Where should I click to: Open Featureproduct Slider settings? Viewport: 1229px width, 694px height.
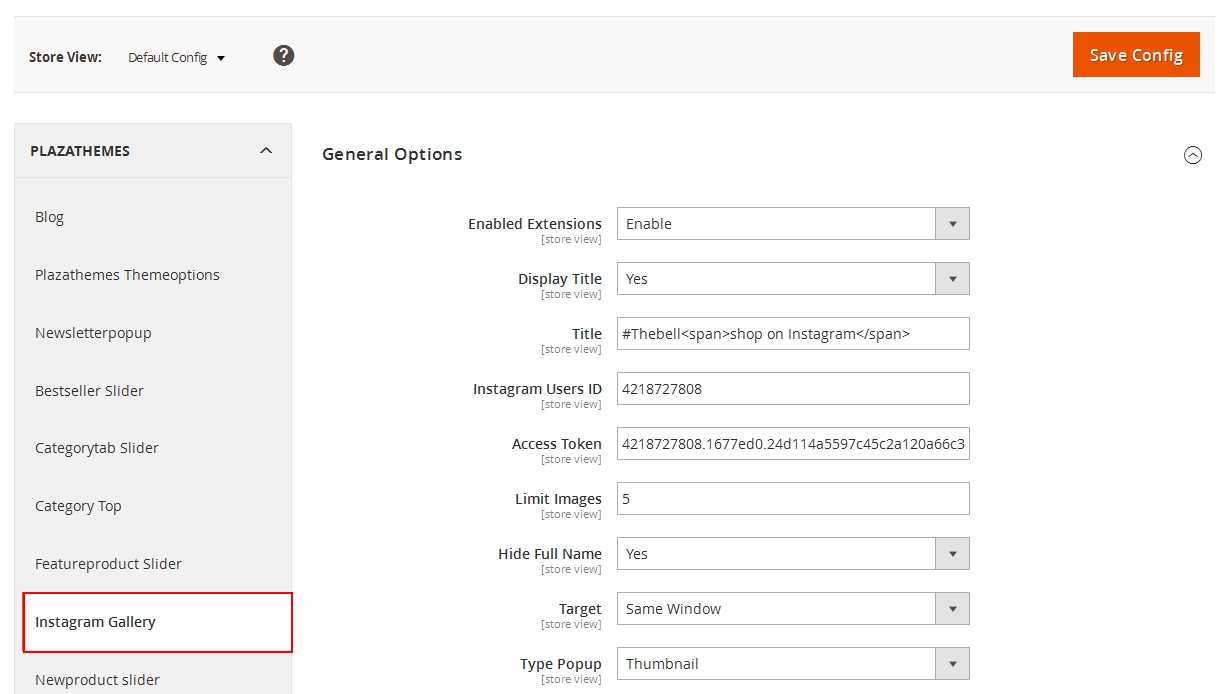108,564
